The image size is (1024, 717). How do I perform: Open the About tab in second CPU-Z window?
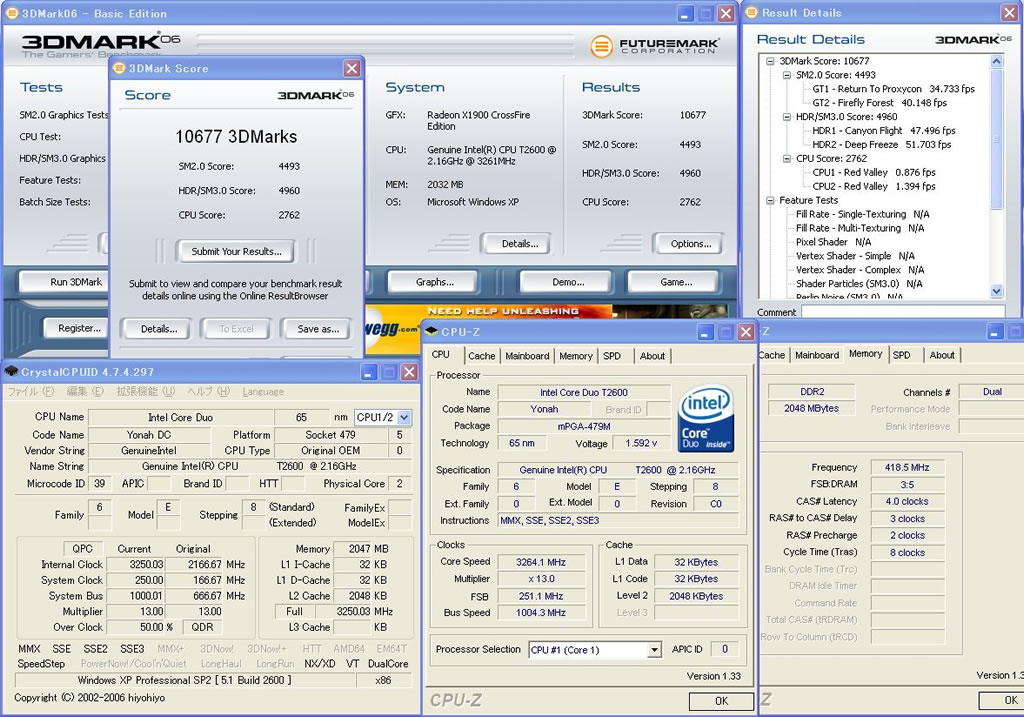tap(942, 355)
